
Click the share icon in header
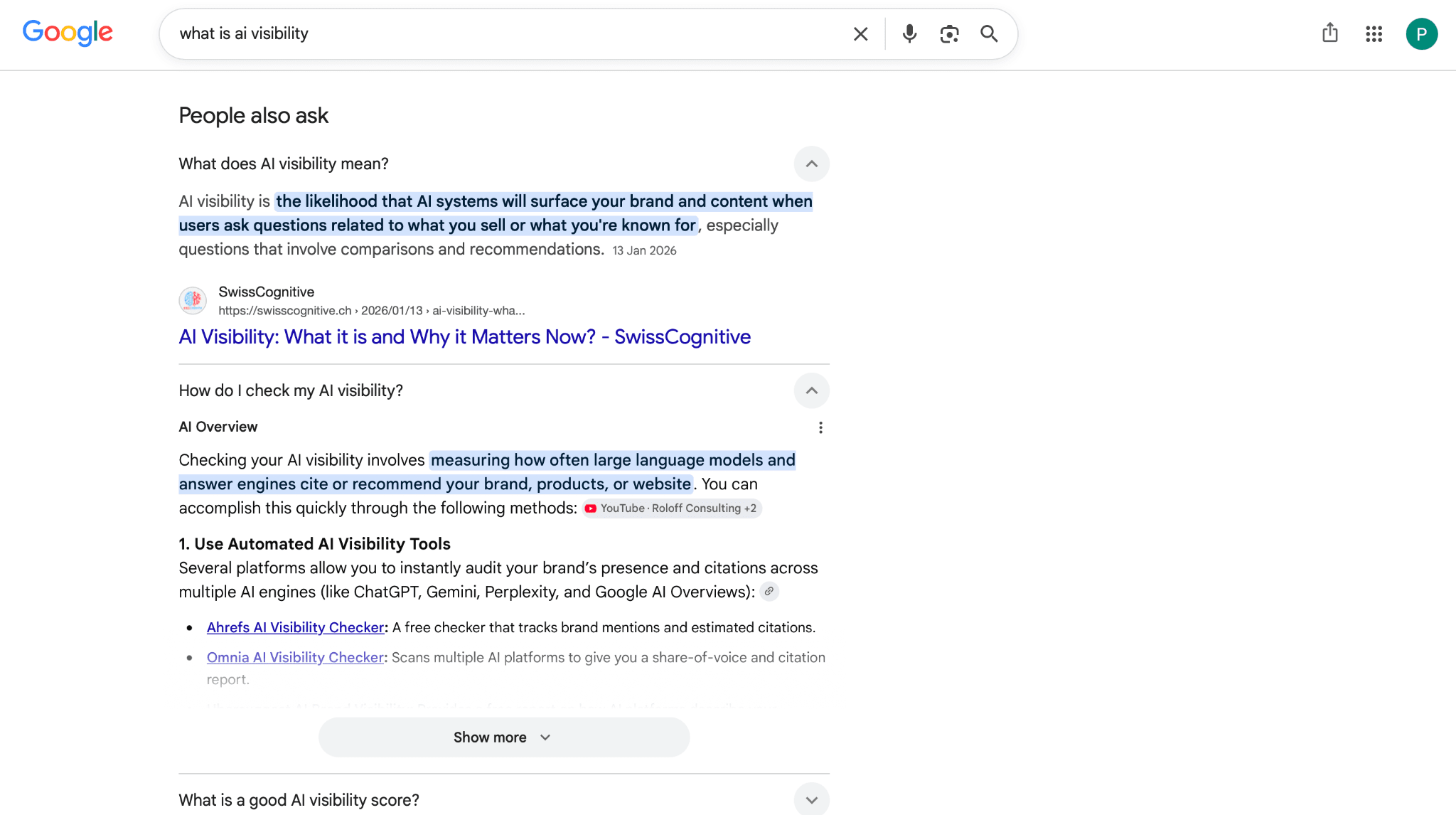[x=1330, y=33]
